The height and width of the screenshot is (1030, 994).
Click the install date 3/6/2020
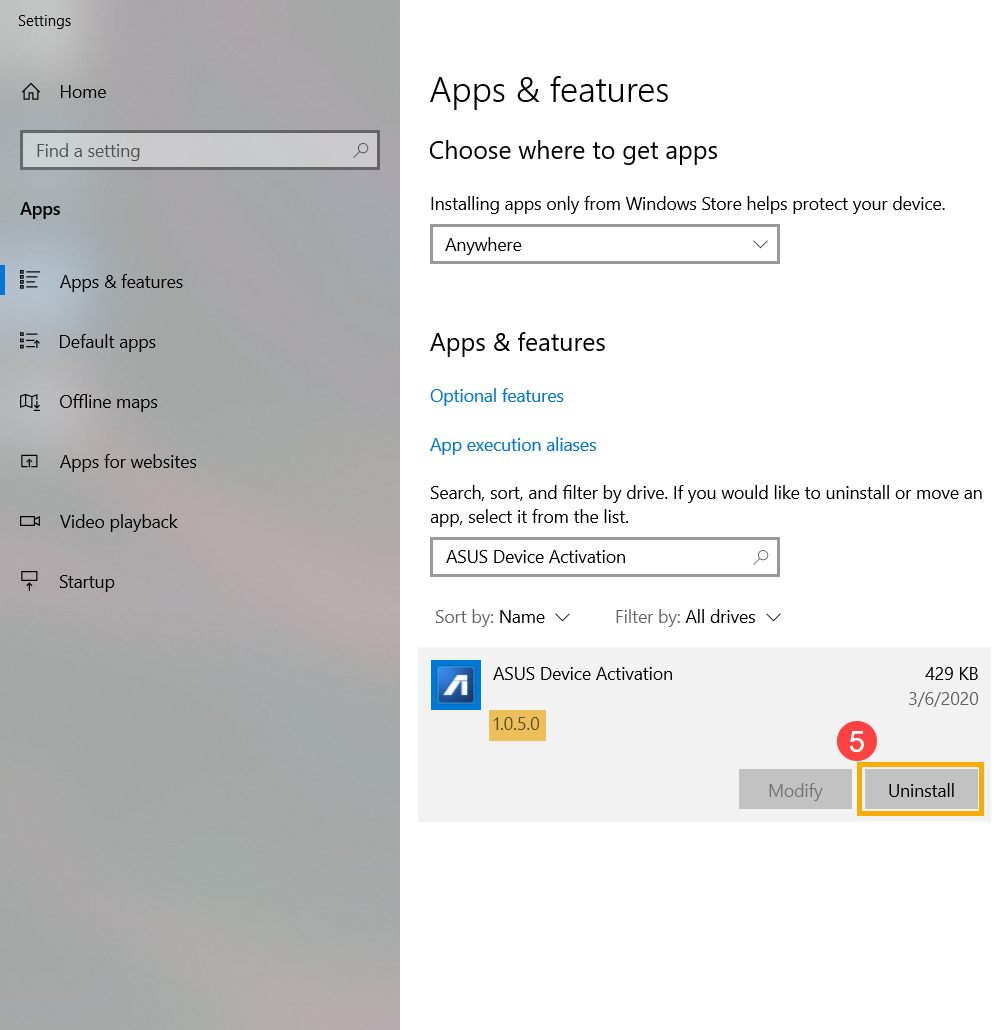(943, 699)
